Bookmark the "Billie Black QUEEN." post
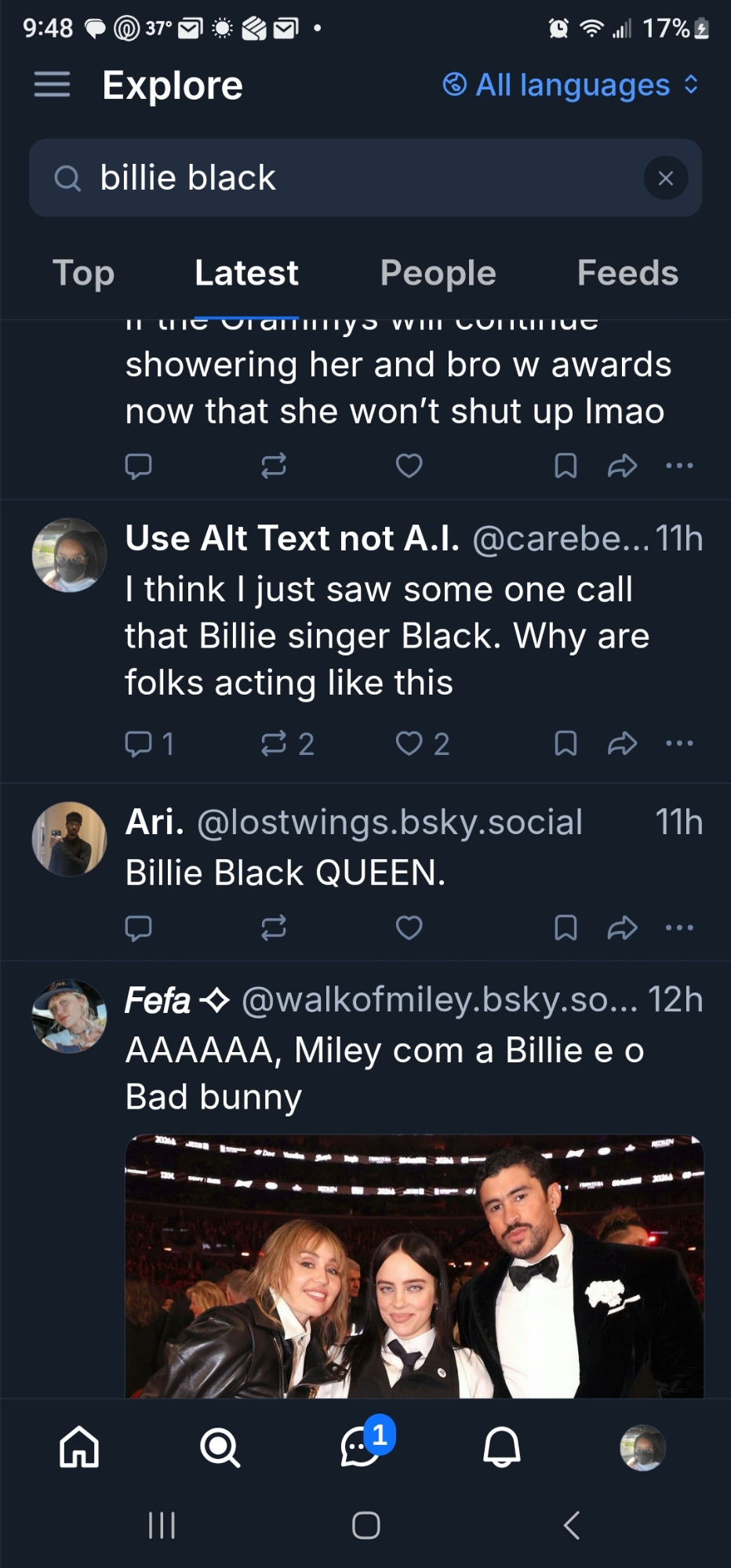This screenshot has width=731, height=1568. tap(566, 928)
